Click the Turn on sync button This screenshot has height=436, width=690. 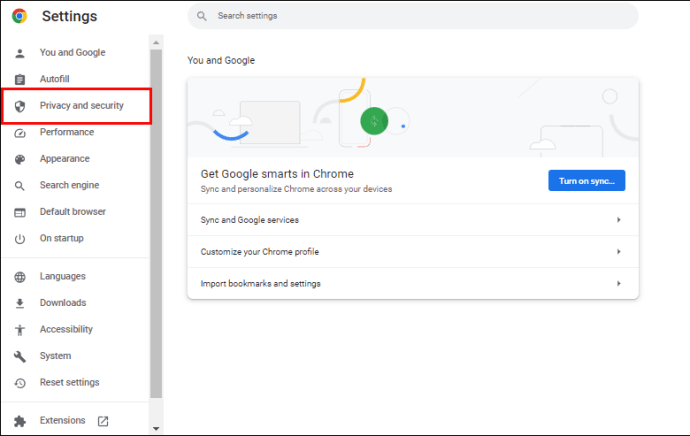tap(587, 180)
